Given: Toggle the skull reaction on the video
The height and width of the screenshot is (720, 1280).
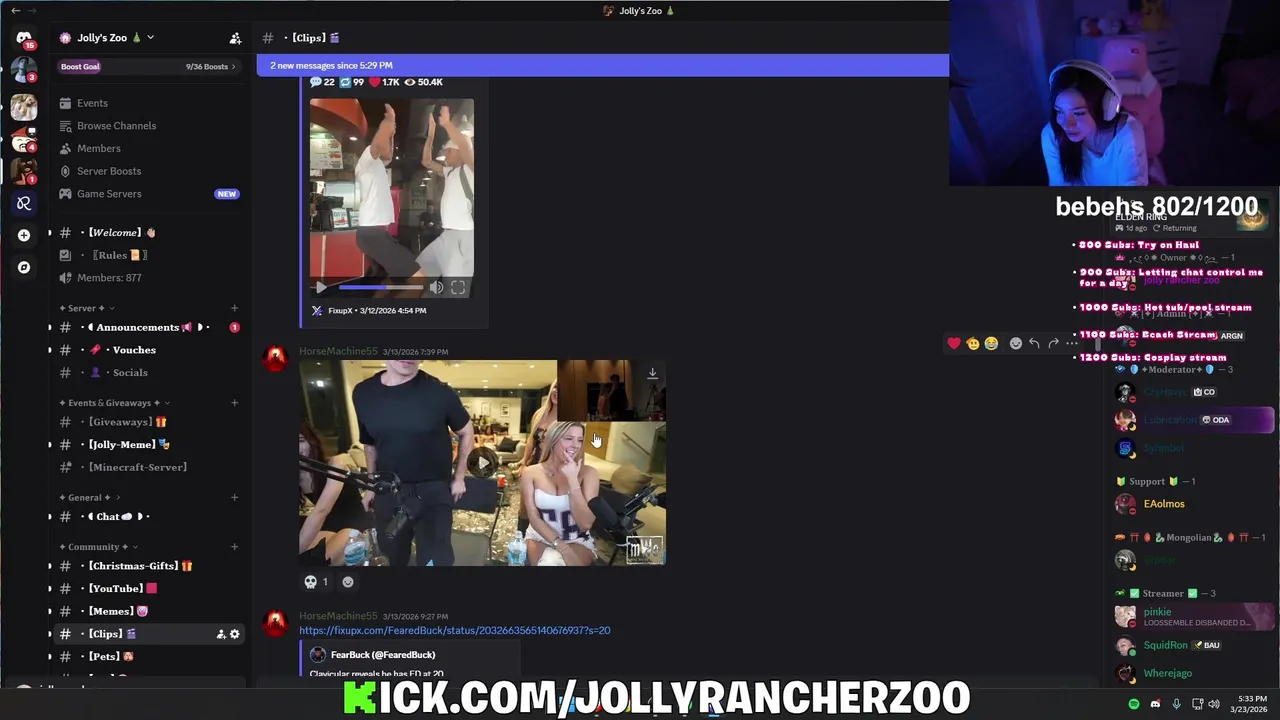Looking at the screenshot, I should tap(316, 582).
